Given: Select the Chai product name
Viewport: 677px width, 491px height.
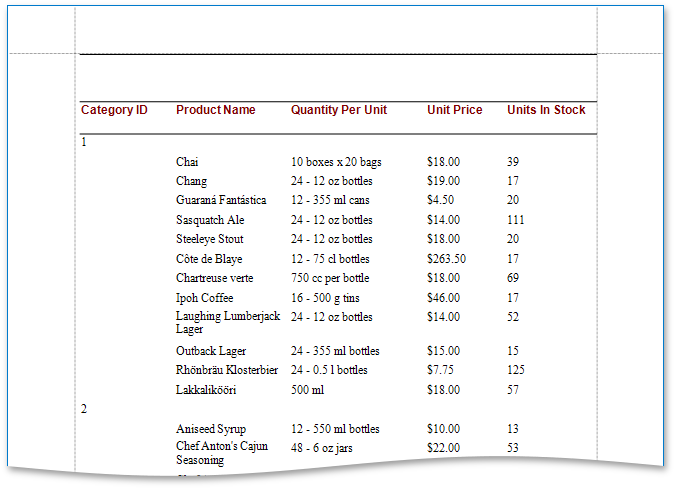Looking at the screenshot, I should pyautogui.click(x=188, y=162).
